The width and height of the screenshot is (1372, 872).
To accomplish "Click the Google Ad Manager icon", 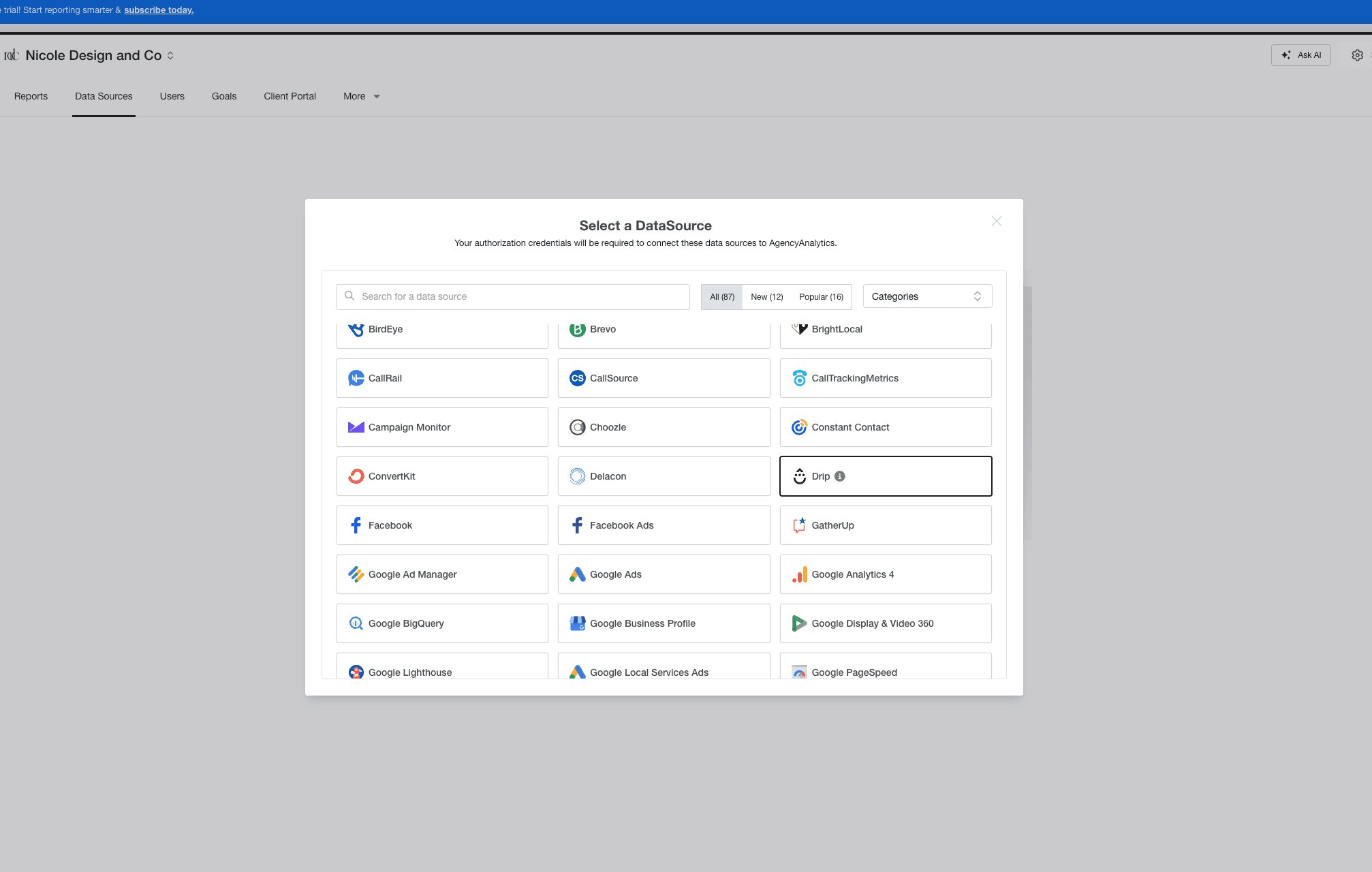I will tap(356, 574).
